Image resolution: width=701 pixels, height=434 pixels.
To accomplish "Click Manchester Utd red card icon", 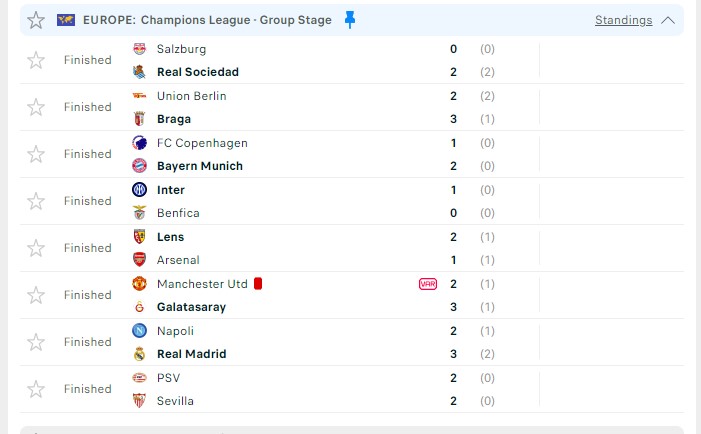I will point(258,283).
